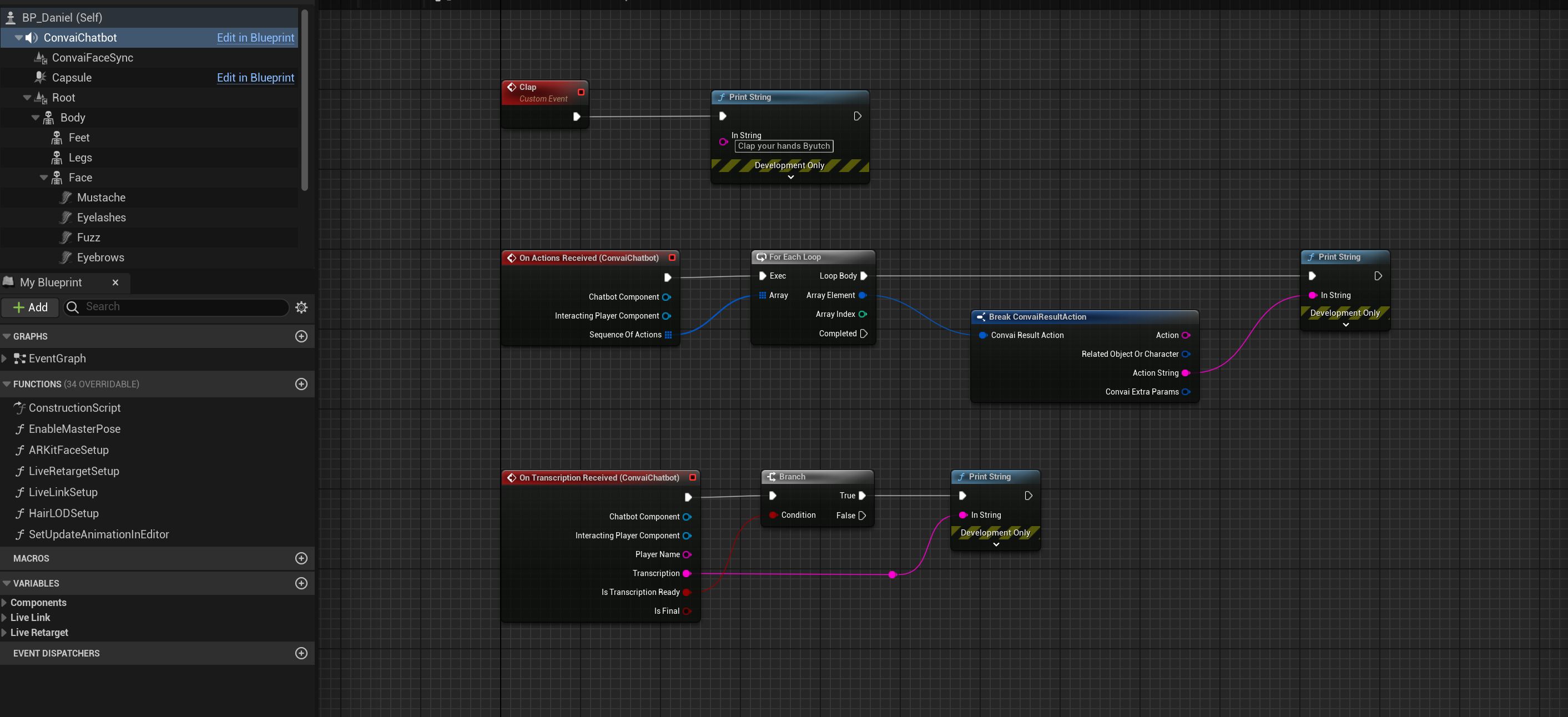Click the Is Final boolean pin

pyautogui.click(x=687, y=611)
